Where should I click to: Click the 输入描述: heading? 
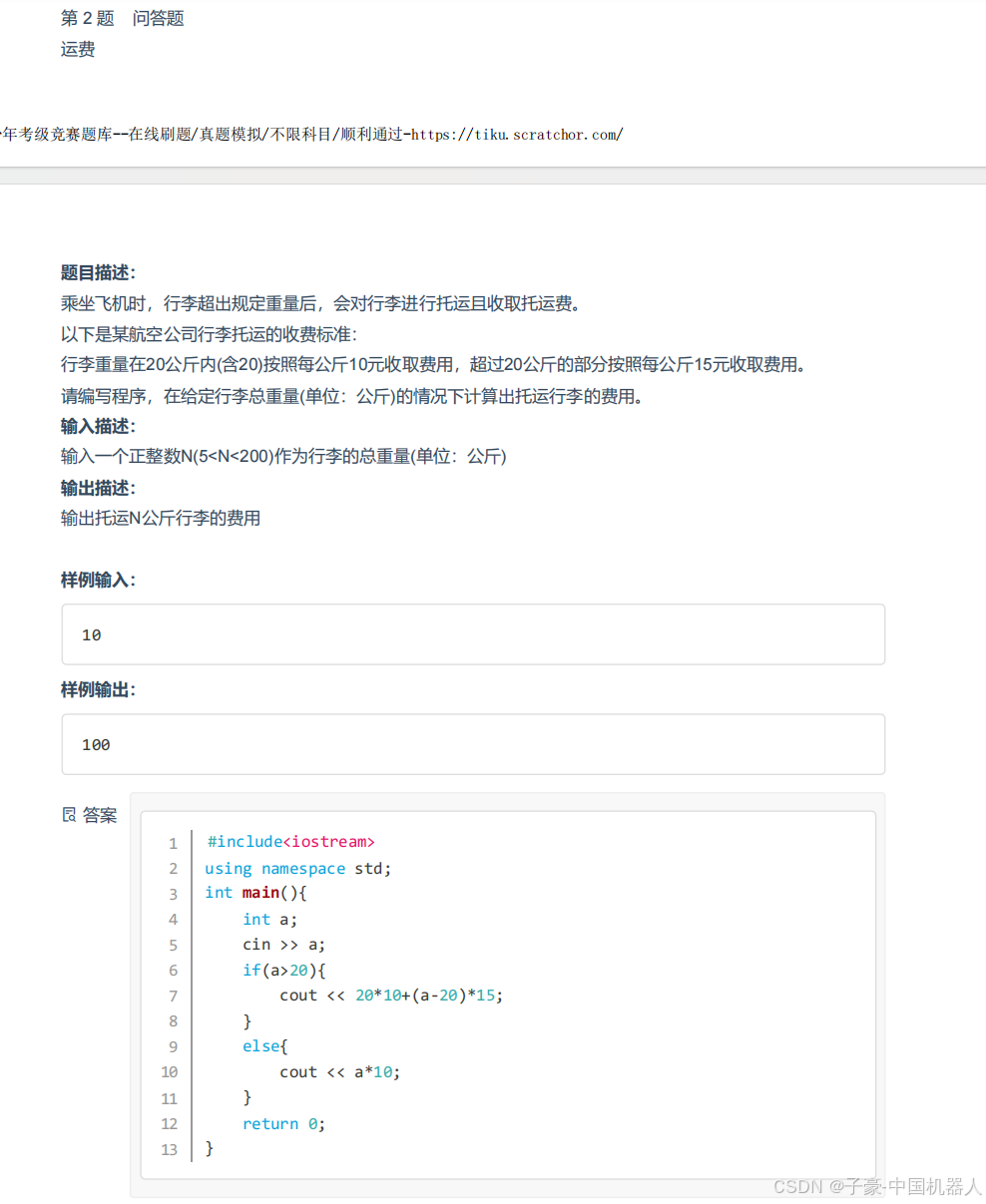[99, 426]
